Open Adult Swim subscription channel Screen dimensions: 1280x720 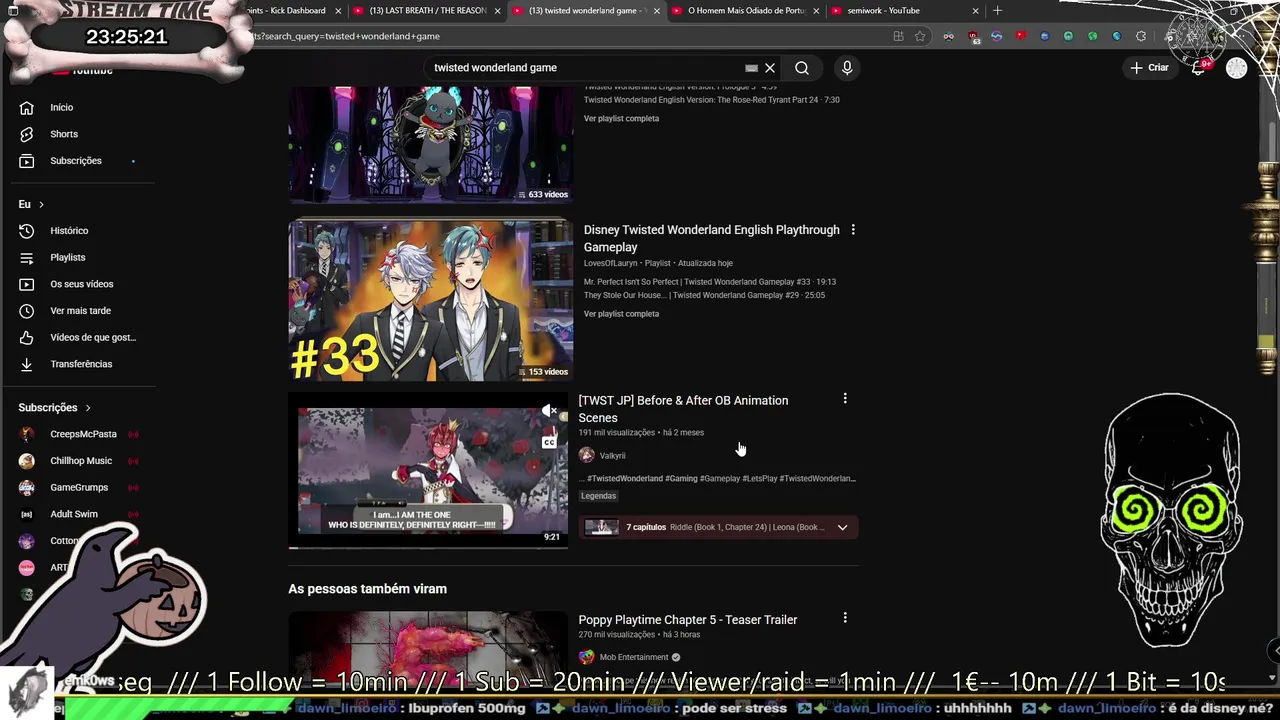pyautogui.click(x=74, y=514)
